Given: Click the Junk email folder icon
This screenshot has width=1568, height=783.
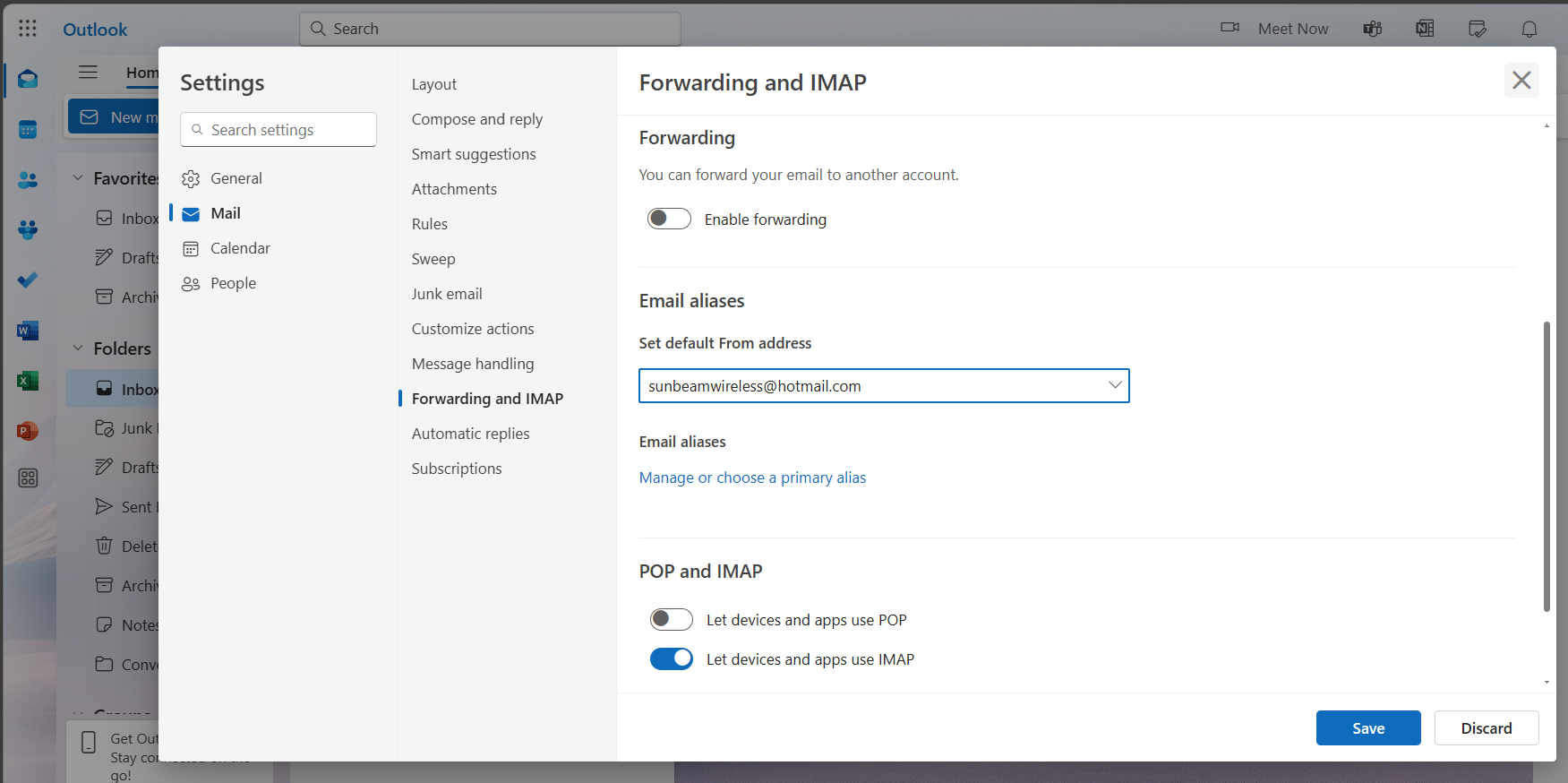Looking at the screenshot, I should pyautogui.click(x=105, y=427).
